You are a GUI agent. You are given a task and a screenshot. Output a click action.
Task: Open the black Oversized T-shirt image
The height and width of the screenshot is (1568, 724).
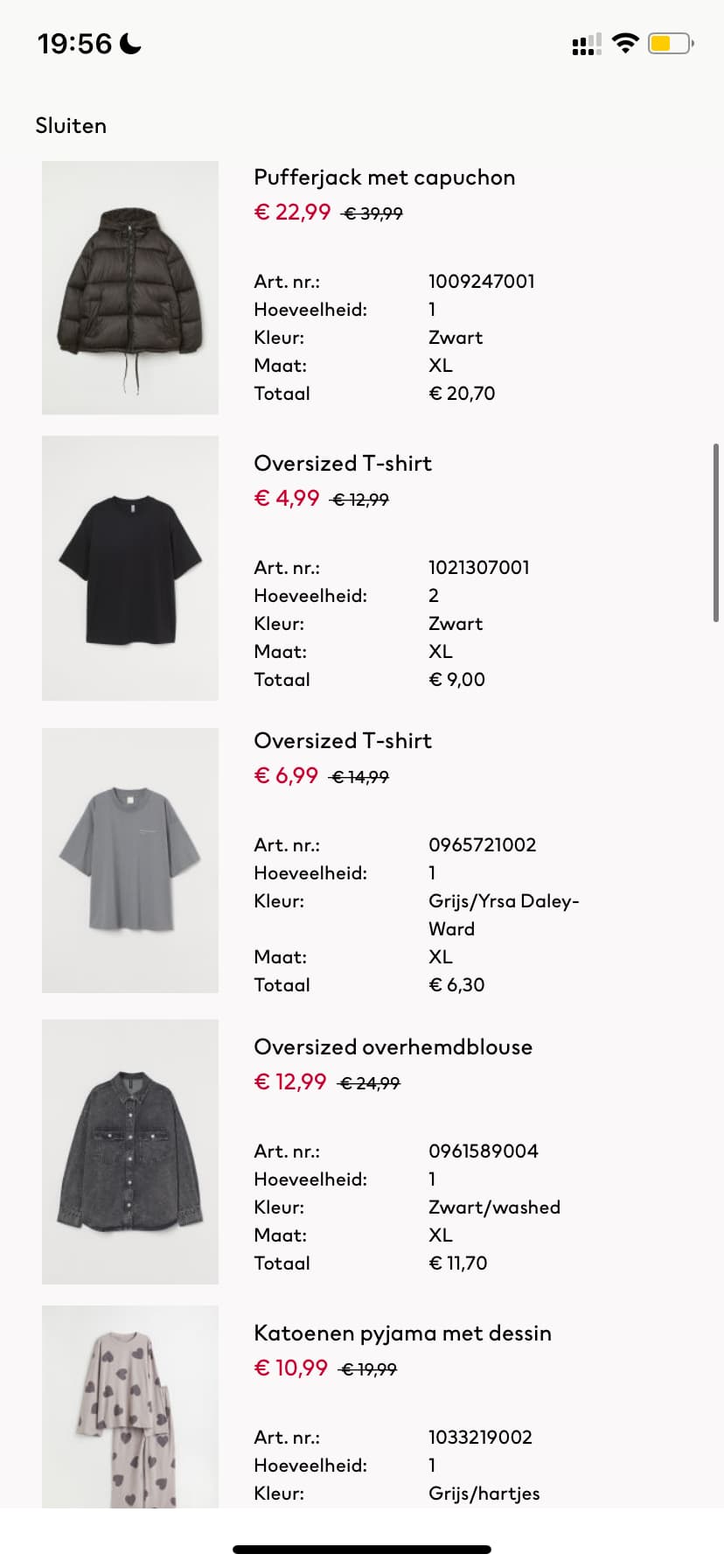(130, 568)
